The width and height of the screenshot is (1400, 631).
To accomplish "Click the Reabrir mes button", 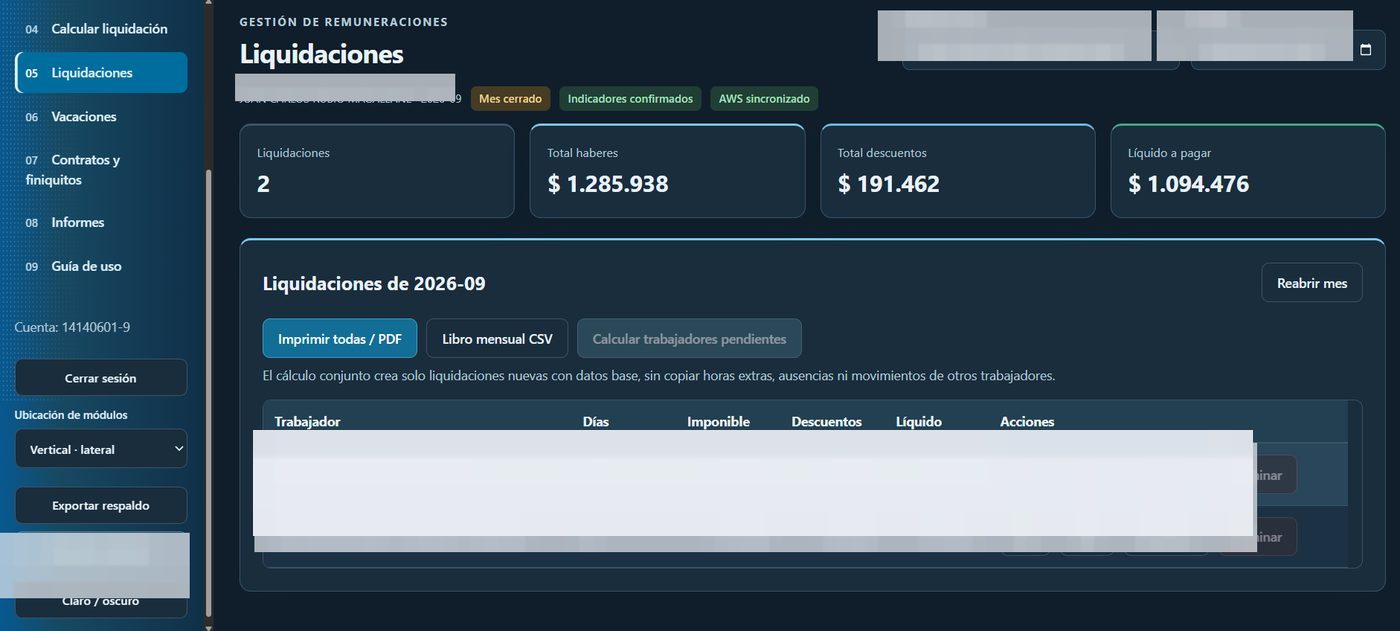I will pyautogui.click(x=1312, y=283).
